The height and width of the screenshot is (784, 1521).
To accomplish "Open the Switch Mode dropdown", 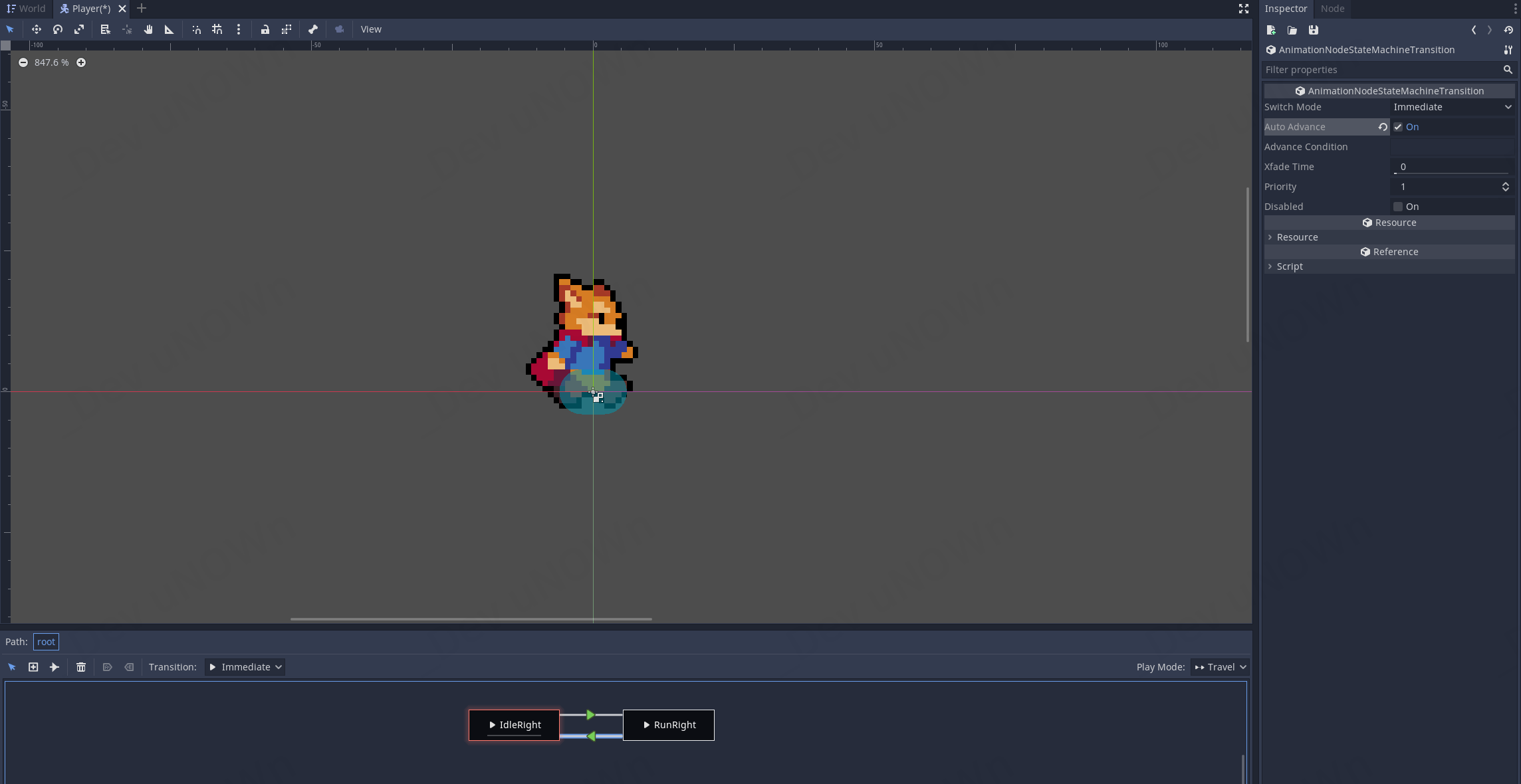I will click(x=1452, y=107).
